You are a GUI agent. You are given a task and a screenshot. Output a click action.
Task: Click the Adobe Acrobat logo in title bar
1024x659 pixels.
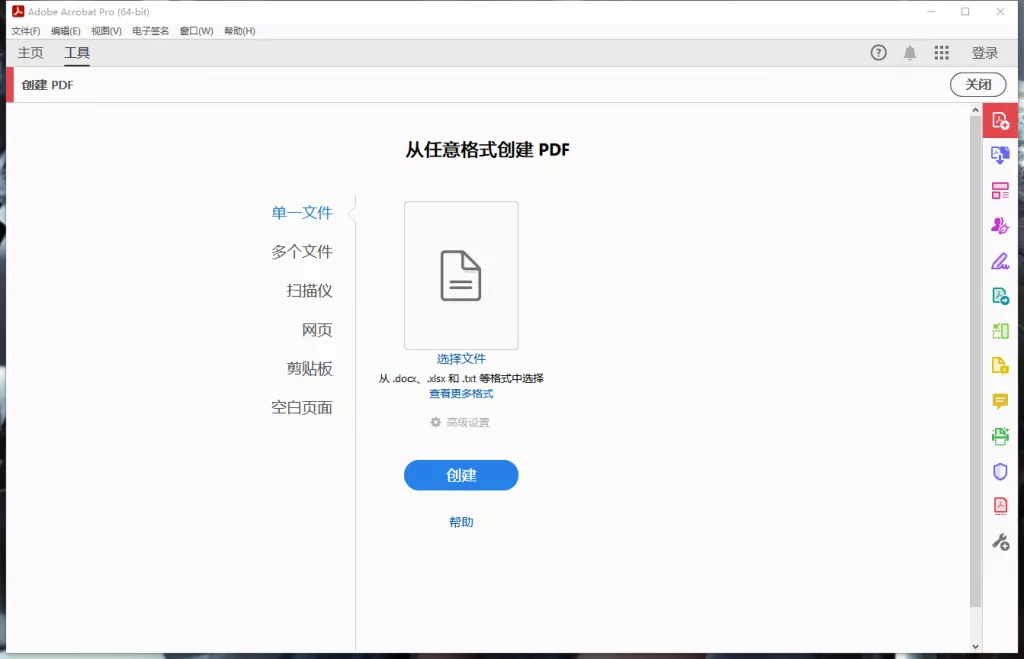pos(18,11)
